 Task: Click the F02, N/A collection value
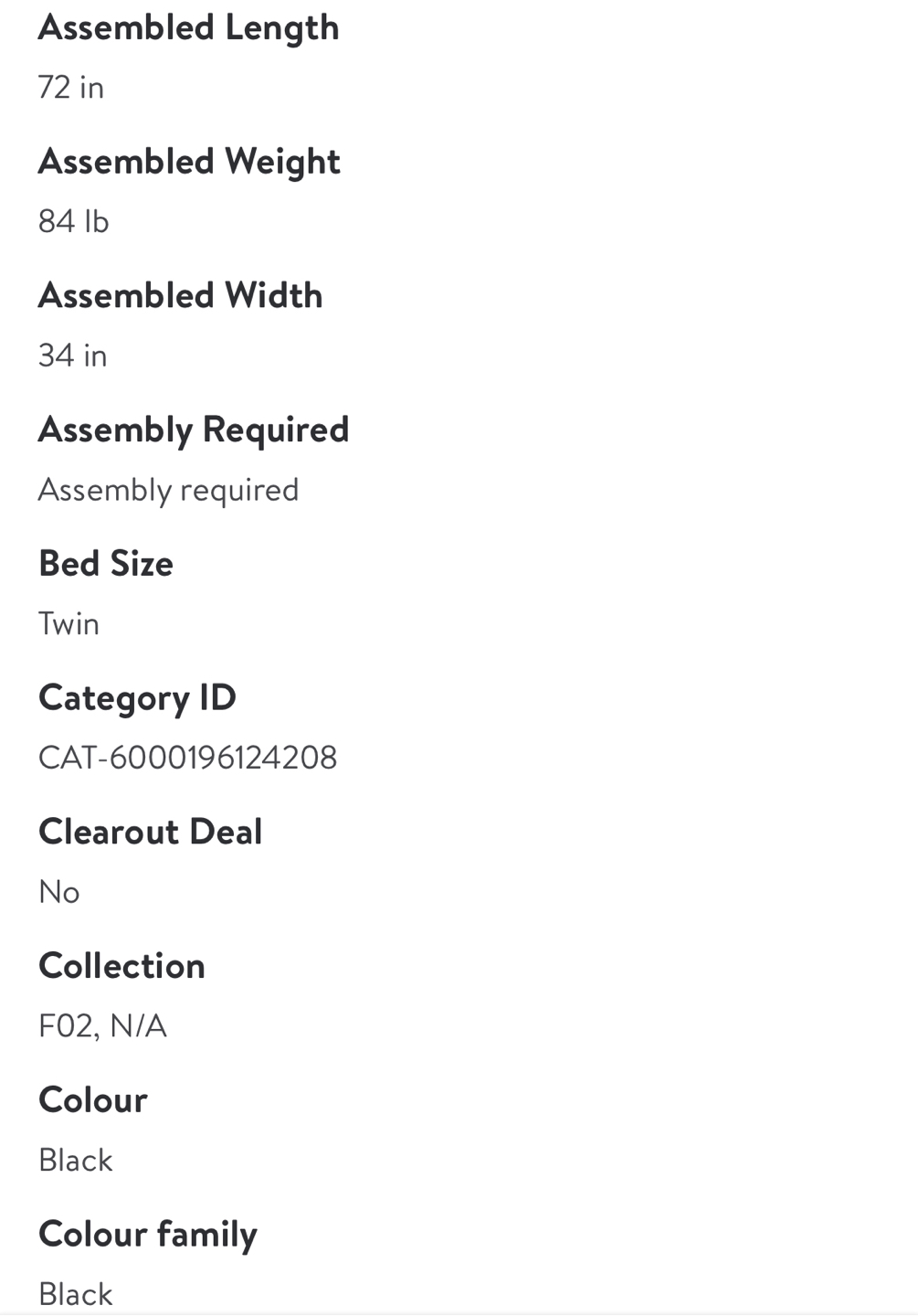(103, 1026)
